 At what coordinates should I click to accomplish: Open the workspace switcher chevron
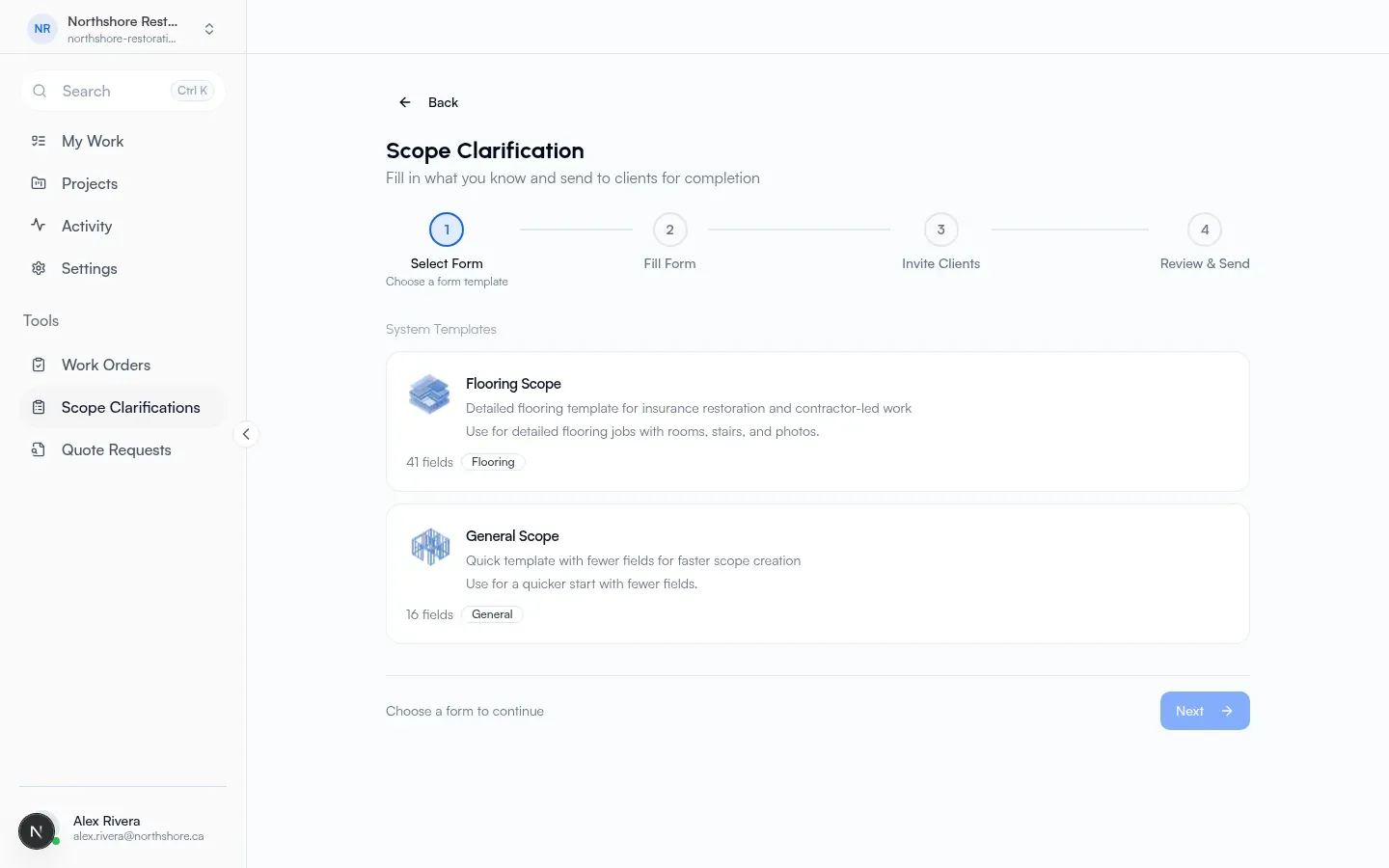point(209,29)
